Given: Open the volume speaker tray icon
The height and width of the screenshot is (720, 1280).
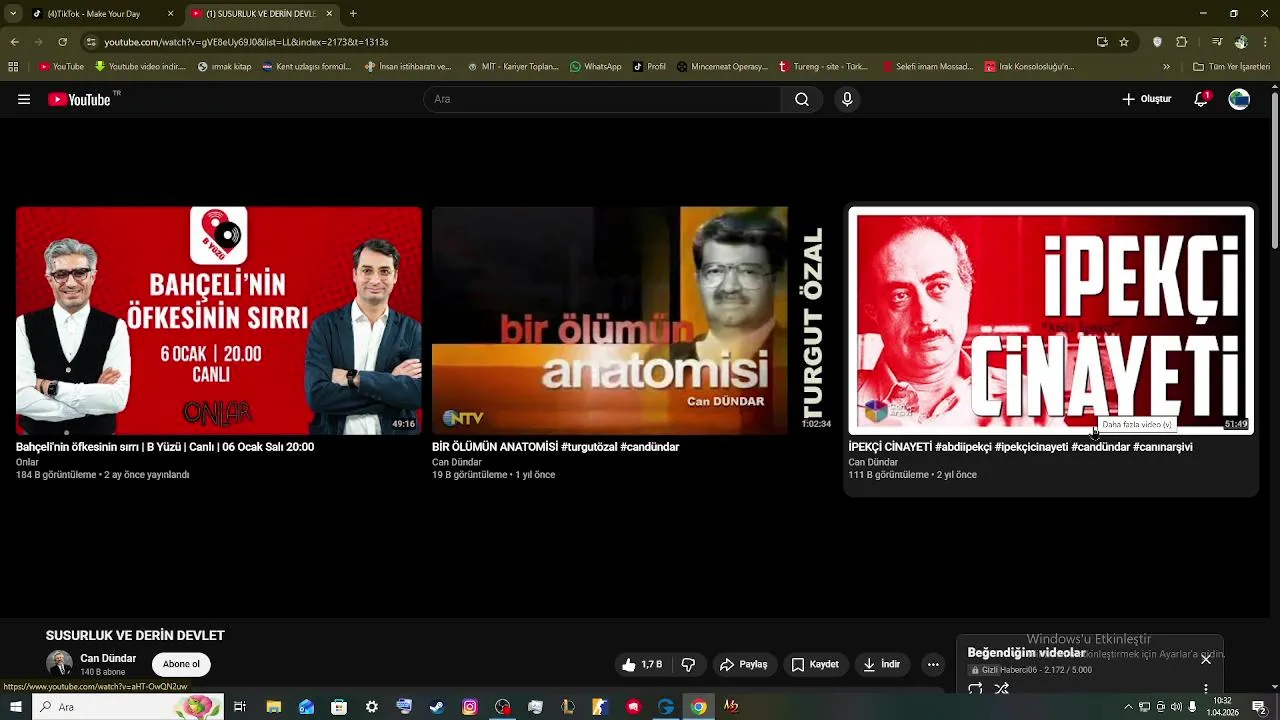Looking at the screenshot, I should pos(1176,707).
